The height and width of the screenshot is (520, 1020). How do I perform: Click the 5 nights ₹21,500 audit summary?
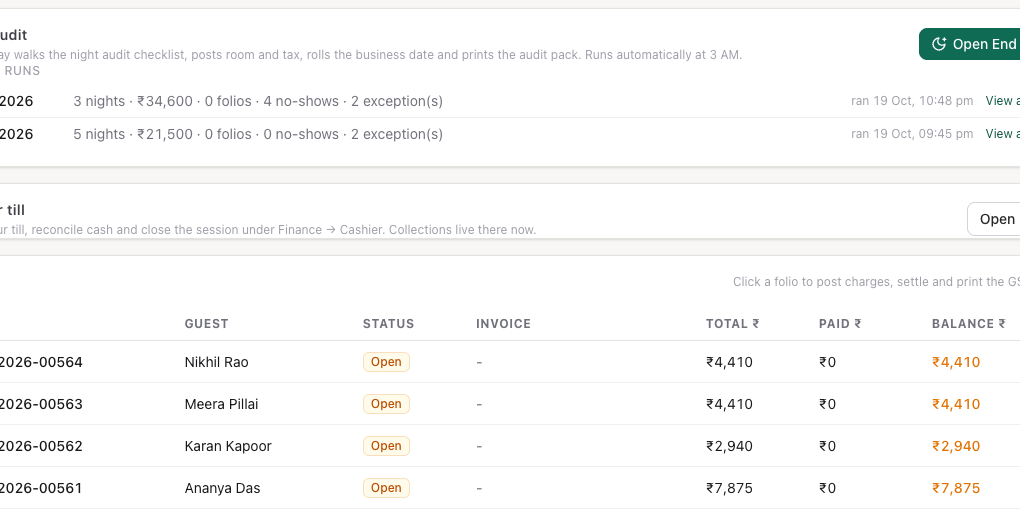pyautogui.click(x=258, y=134)
